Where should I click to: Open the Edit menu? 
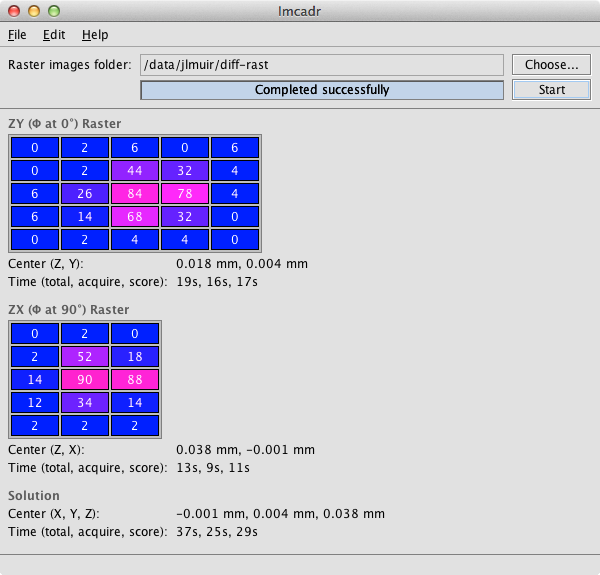[x=54, y=35]
